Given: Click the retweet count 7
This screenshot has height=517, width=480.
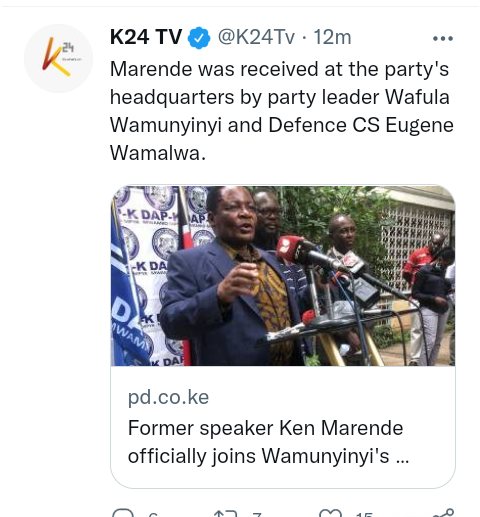Looking at the screenshot, I should coord(257,515).
